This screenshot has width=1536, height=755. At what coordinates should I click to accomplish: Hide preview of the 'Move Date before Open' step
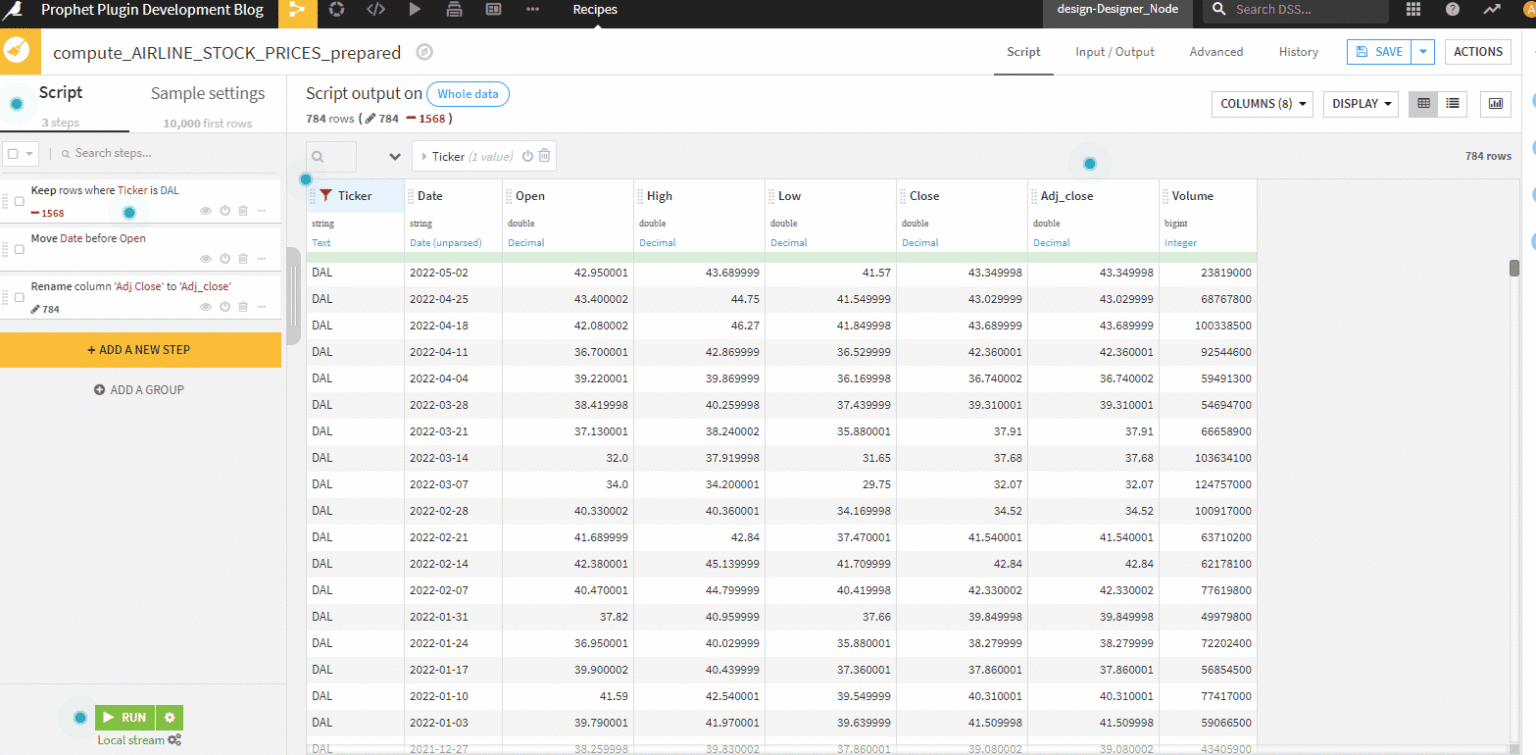(x=205, y=257)
